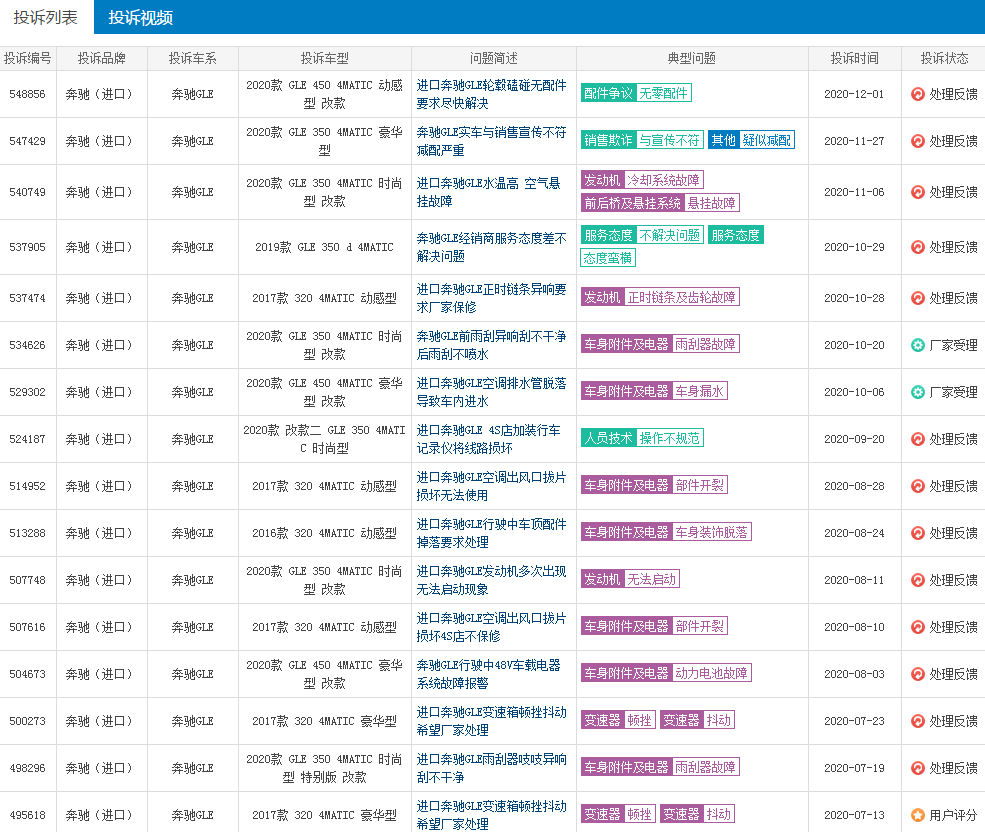This screenshot has width=985, height=832.
Task: Click the 投诉编号 column header
Action: [x=28, y=58]
